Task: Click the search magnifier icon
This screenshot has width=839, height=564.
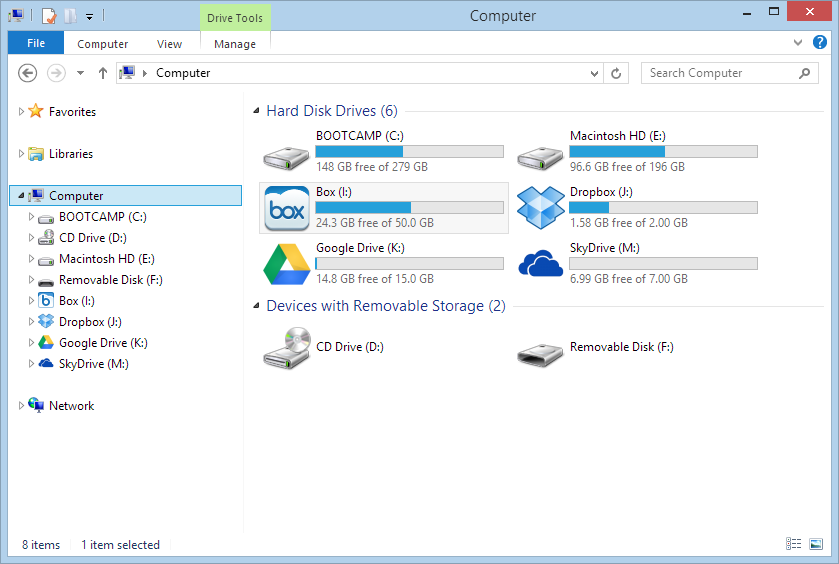Action: pos(804,73)
